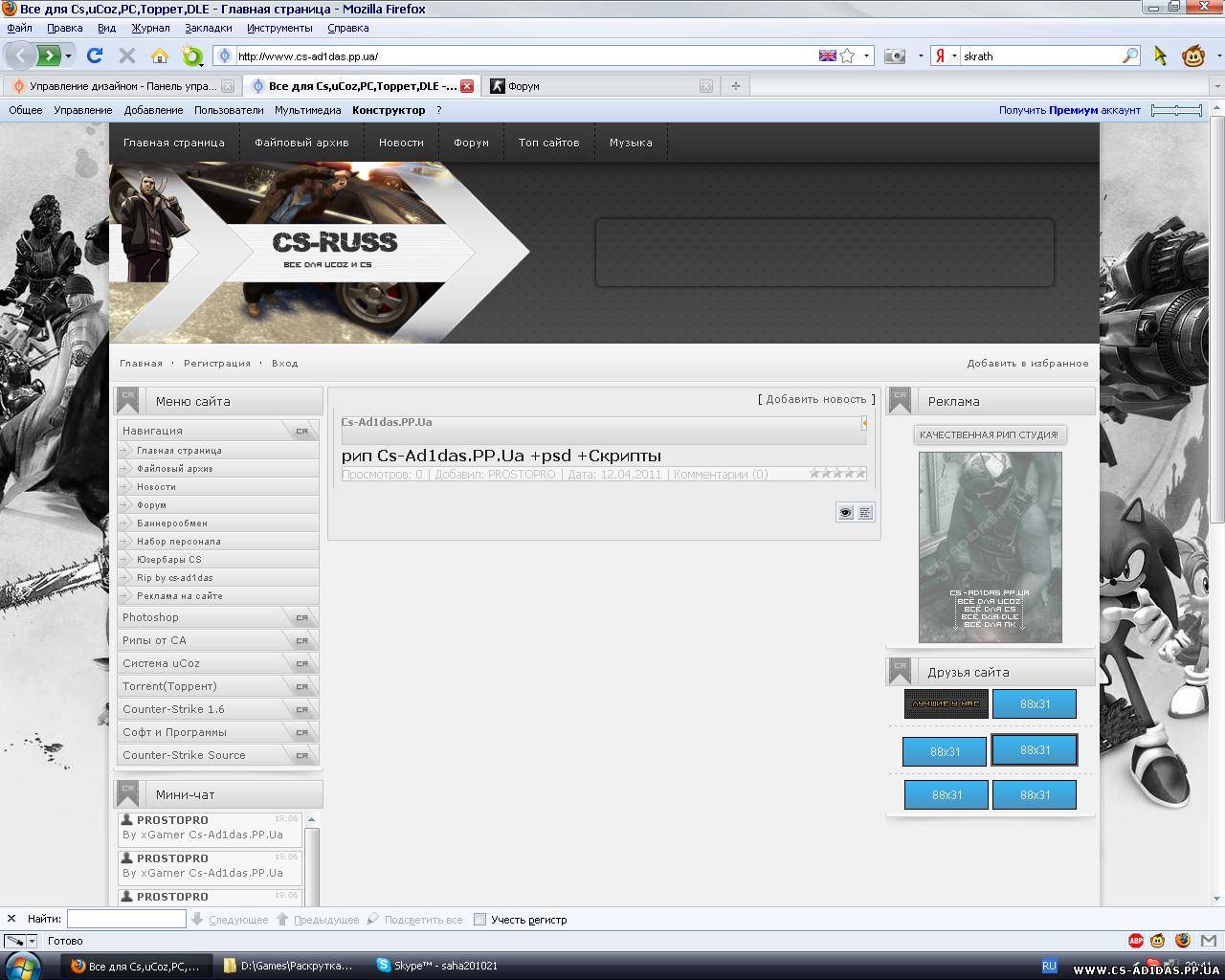1225x980 pixels.
Task: Click the URL address bar field
Action: (524, 56)
